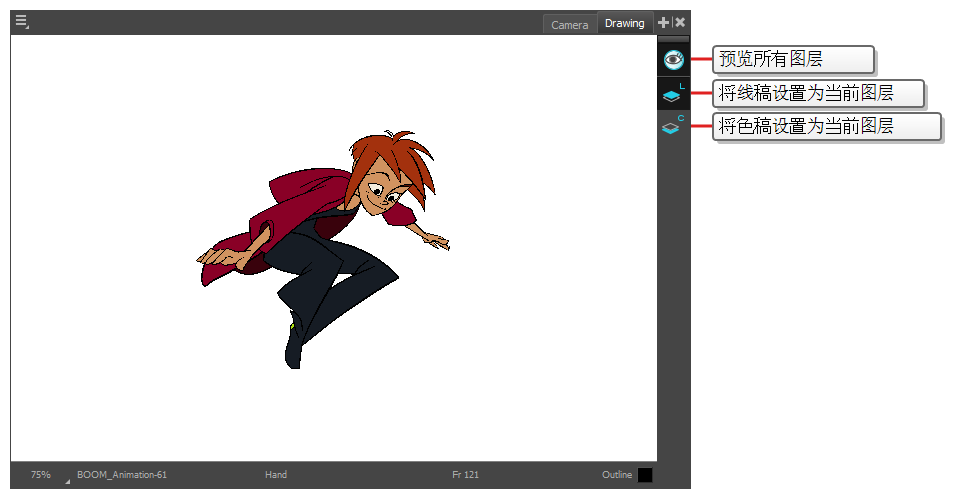Image resolution: width=957 pixels, height=499 pixels.
Task: Set Line Art as current layer
Action: click(672, 96)
